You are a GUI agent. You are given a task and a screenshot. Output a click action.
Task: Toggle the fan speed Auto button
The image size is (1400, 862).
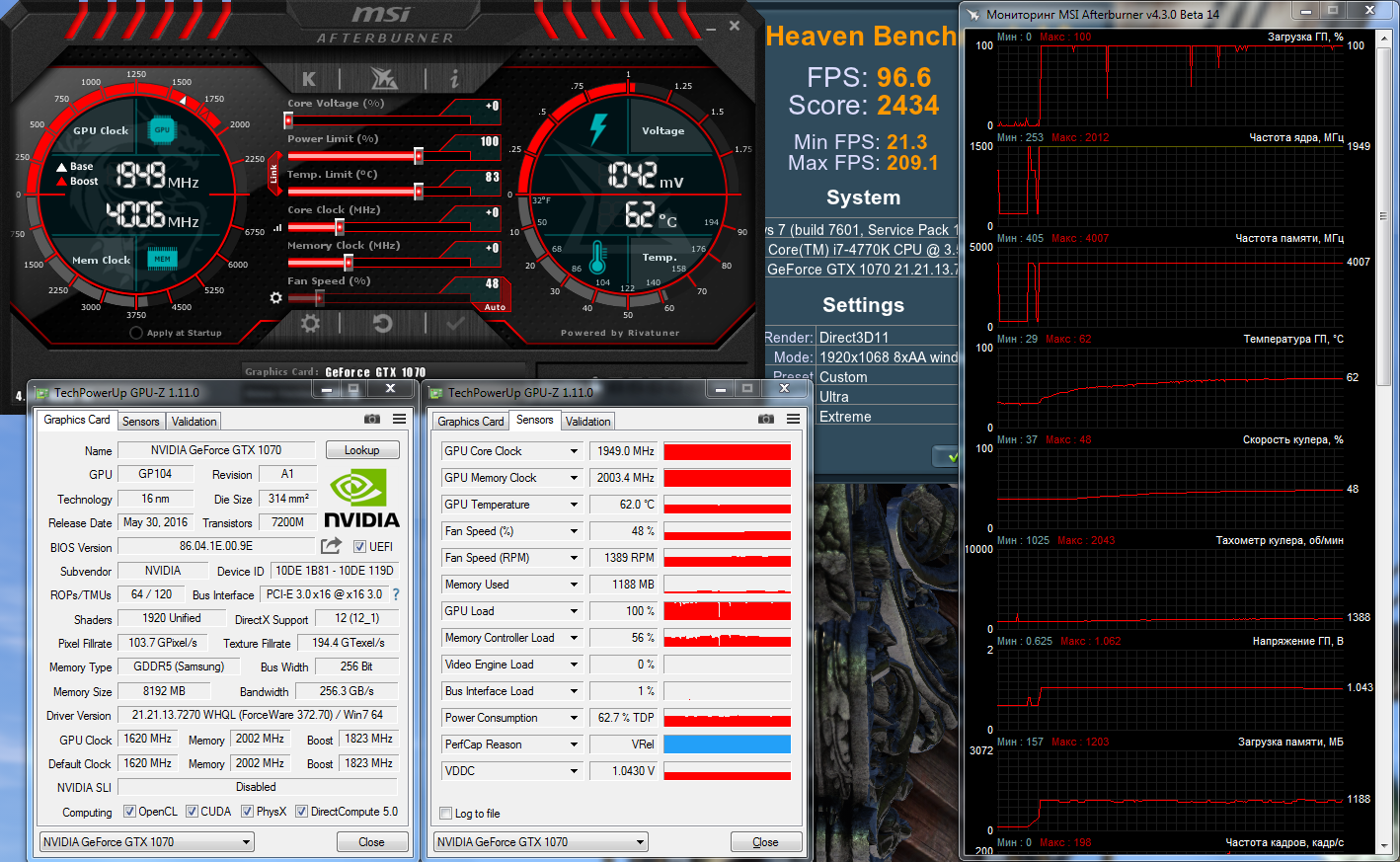pyautogui.click(x=495, y=307)
